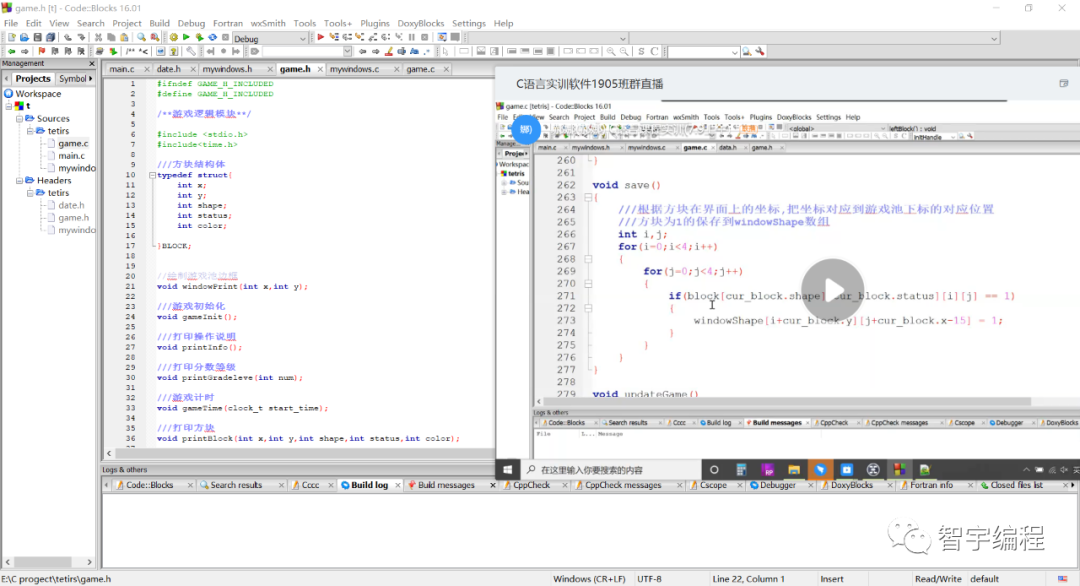The height and width of the screenshot is (586, 1080).
Task: Switch to the Symbols management tab
Action: tap(74, 79)
